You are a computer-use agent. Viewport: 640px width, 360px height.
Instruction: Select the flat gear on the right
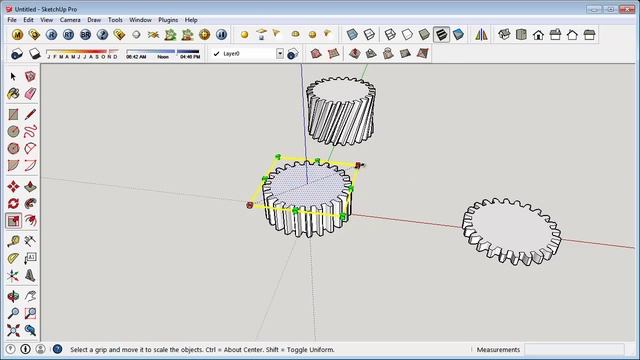(511, 231)
